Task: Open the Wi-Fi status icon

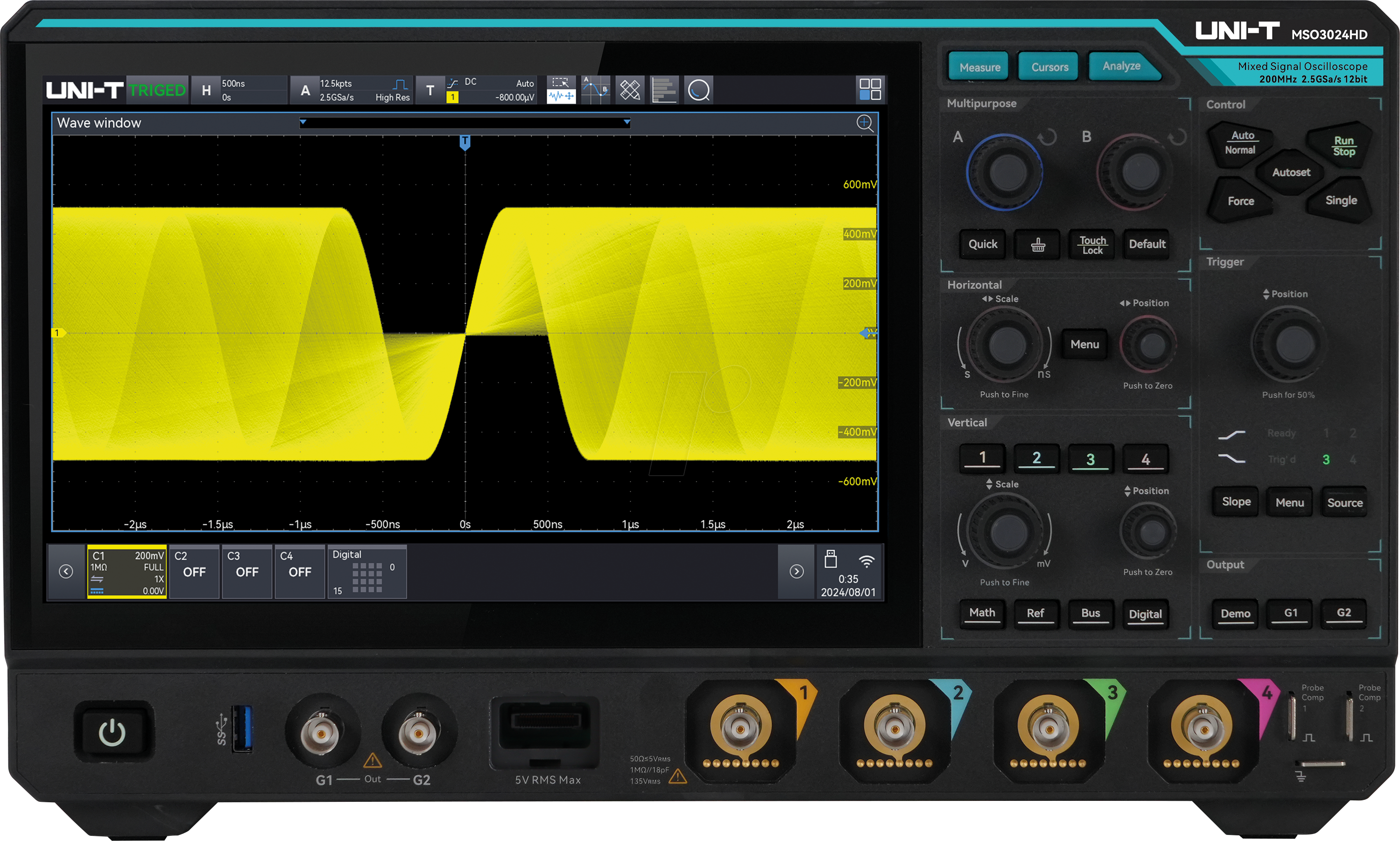Action: click(x=866, y=561)
